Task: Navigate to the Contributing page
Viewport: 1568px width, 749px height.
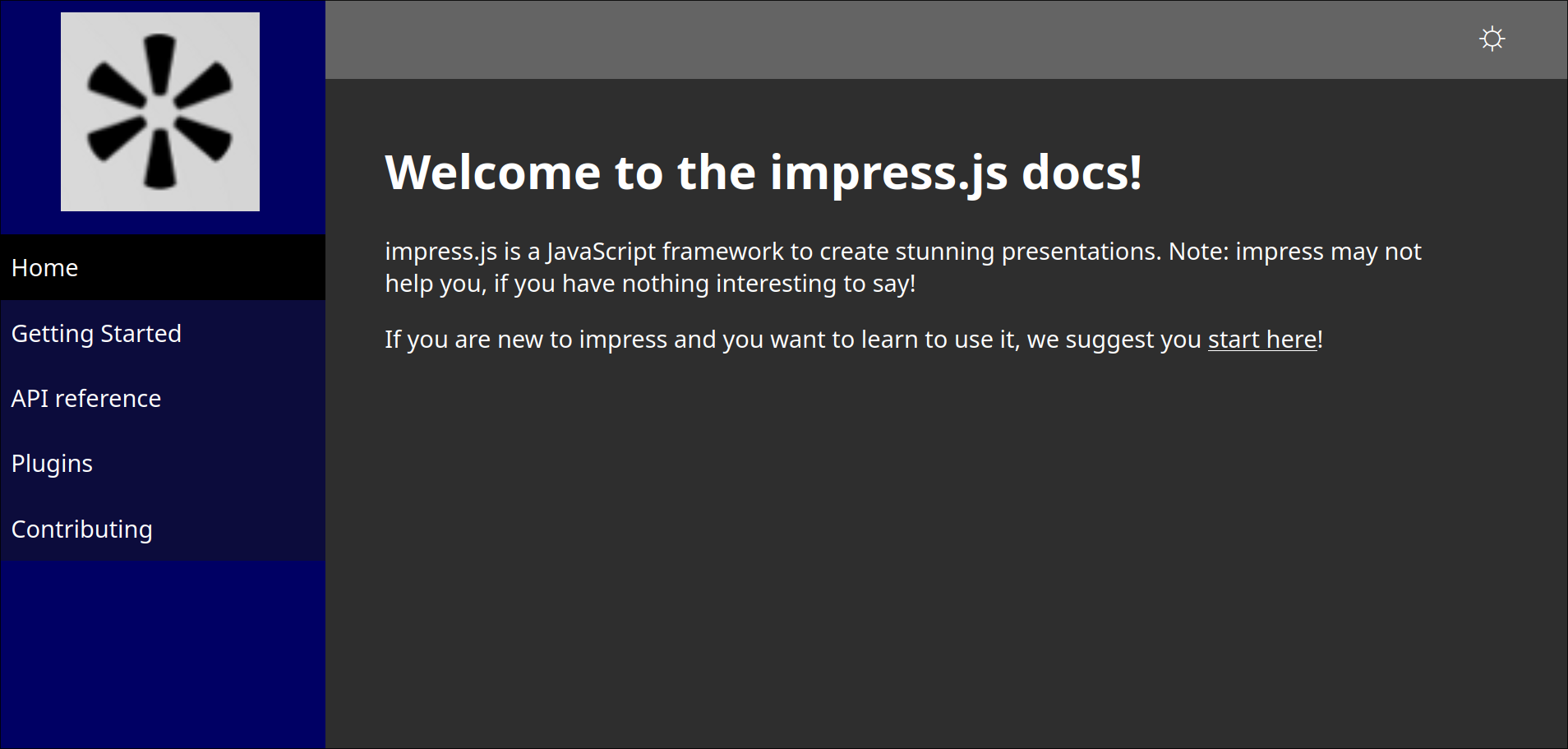Action: click(x=82, y=529)
